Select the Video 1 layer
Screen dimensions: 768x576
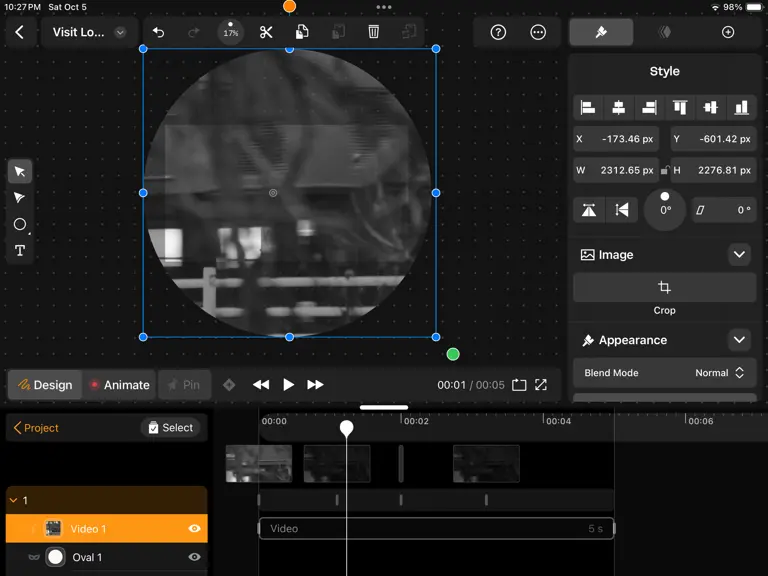[x=107, y=529]
